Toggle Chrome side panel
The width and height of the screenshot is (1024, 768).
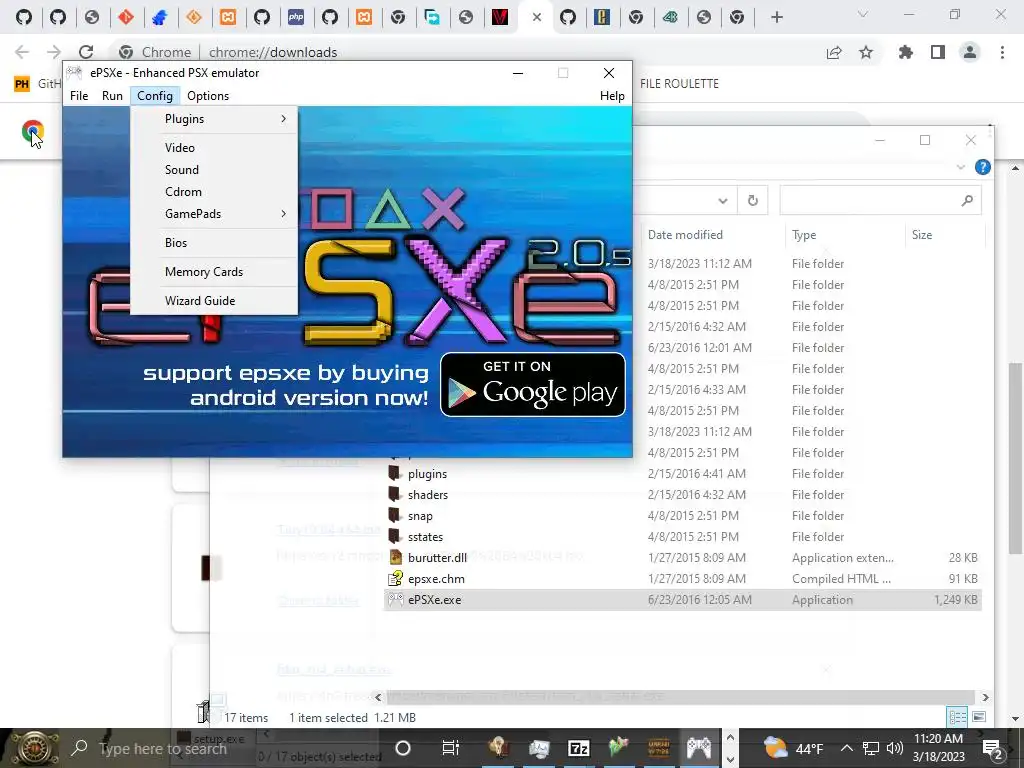[938, 53]
